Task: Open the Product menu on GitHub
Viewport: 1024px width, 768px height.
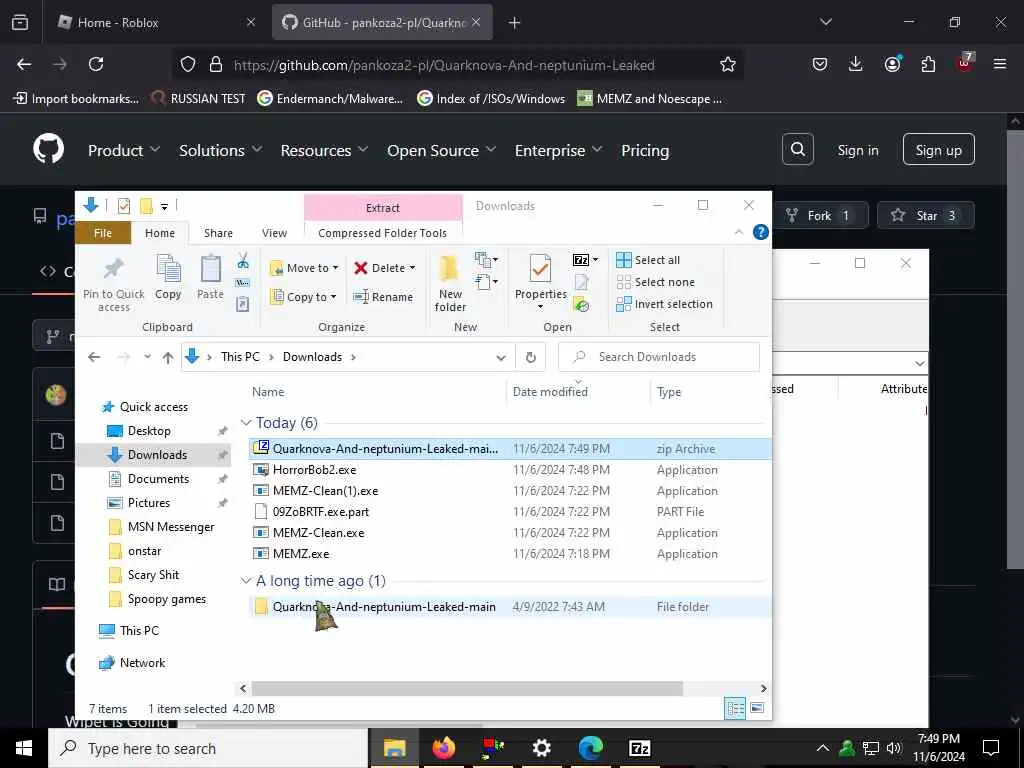Action: pyautogui.click(x=123, y=150)
